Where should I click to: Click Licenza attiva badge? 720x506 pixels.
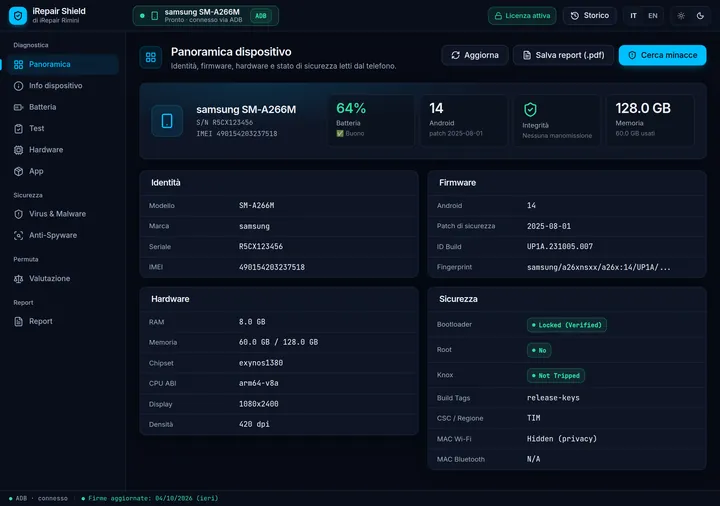522,16
